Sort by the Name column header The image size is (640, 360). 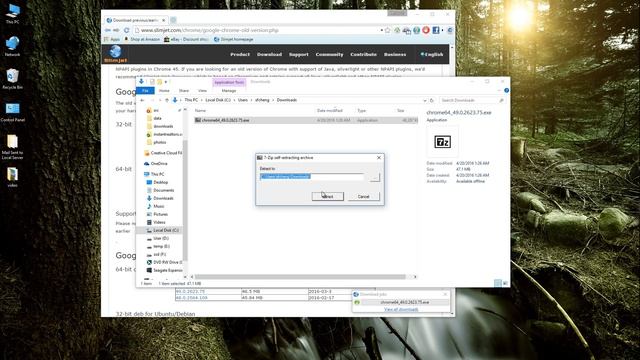click(200, 111)
